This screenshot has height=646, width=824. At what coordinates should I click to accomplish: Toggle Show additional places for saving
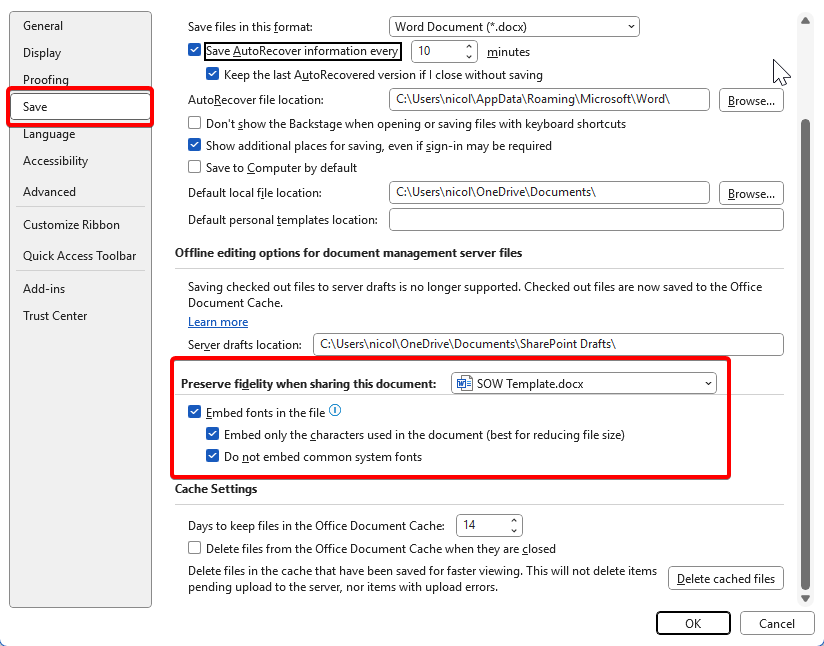[x=194, y=145]
